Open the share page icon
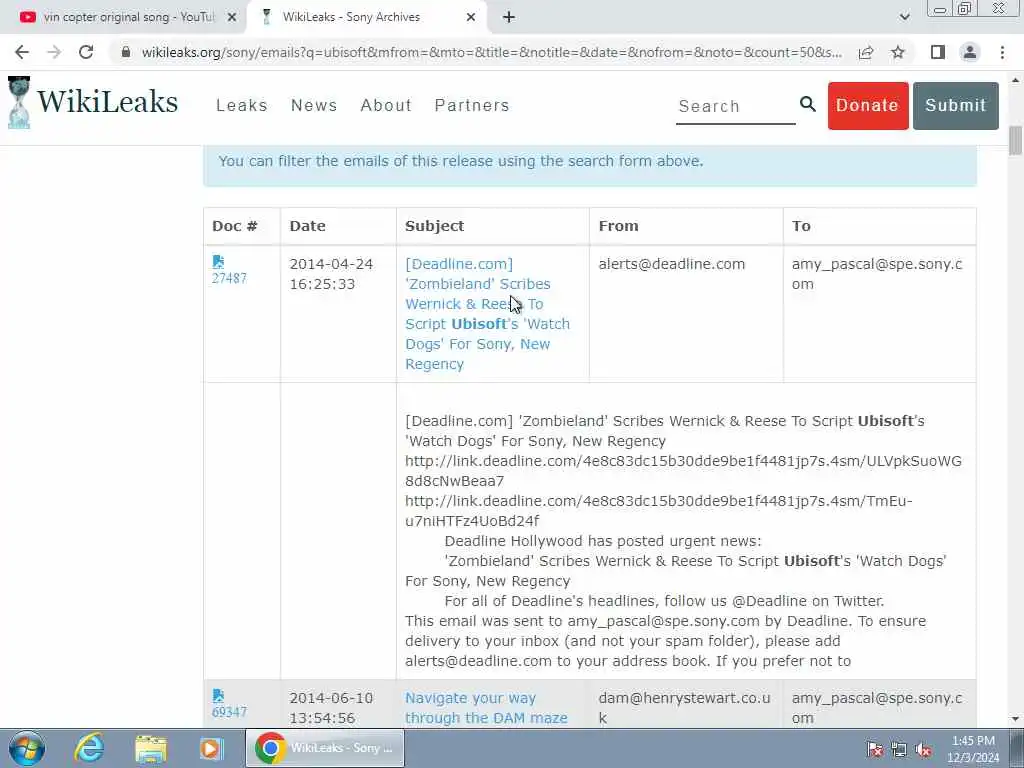Viewport: 1024px width, 768px height. tap(866, 52)
